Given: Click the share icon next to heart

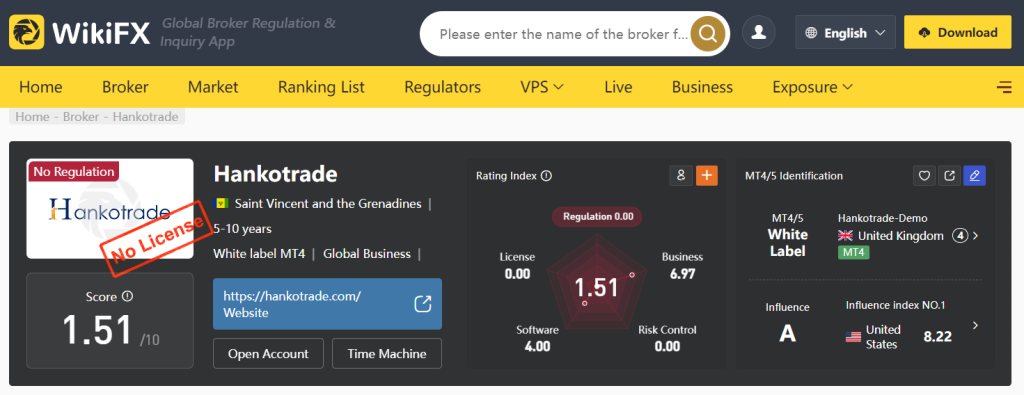Looking at the screenshot, I should [950, 176].
